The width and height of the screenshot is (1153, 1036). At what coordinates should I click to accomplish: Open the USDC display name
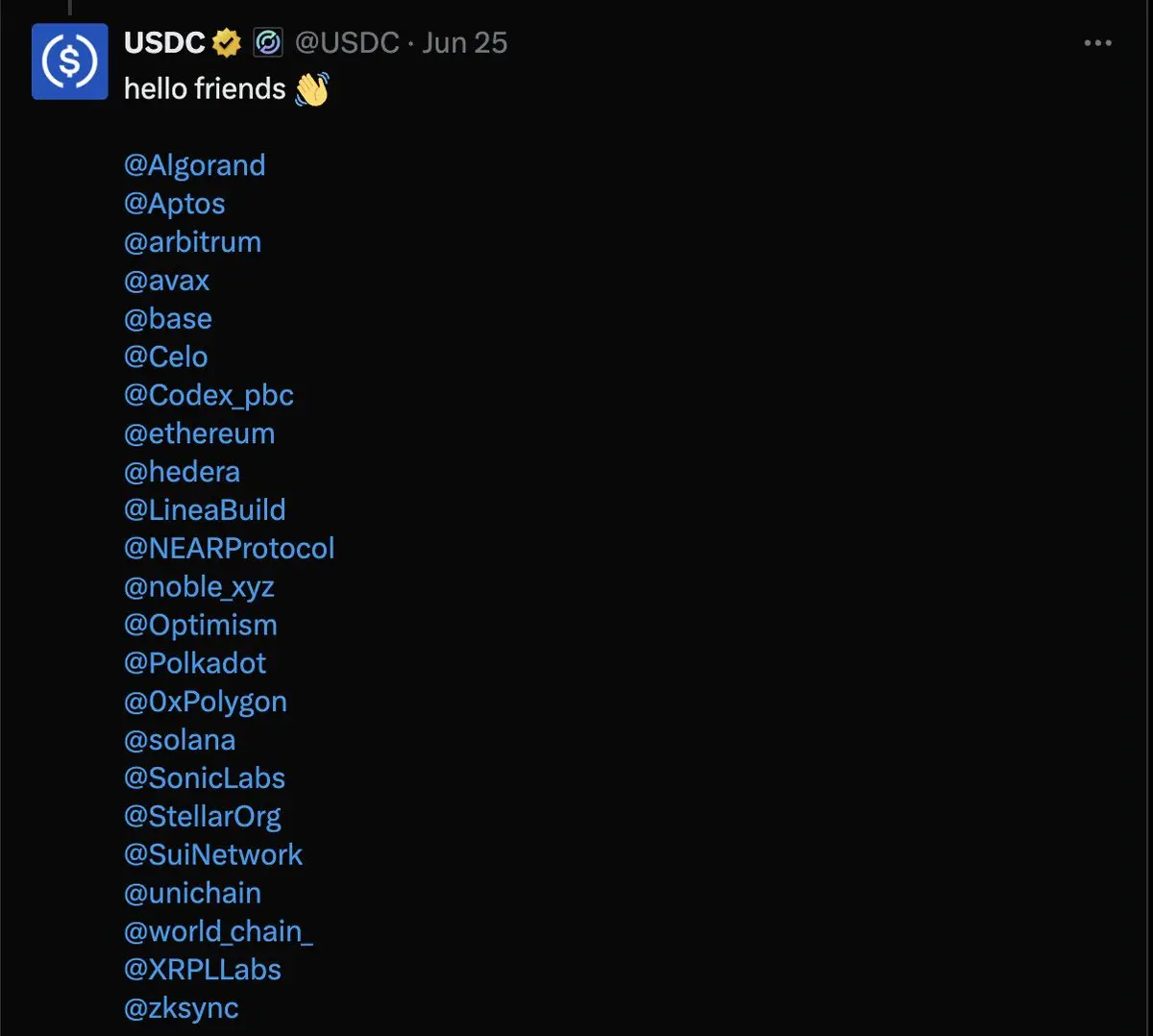[164, 43]
